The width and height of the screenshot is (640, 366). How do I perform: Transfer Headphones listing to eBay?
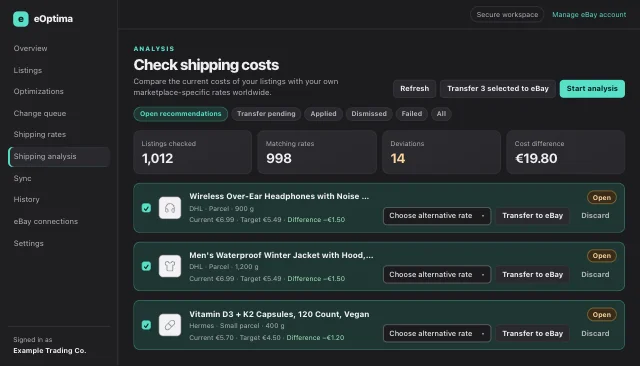point(532,216)
